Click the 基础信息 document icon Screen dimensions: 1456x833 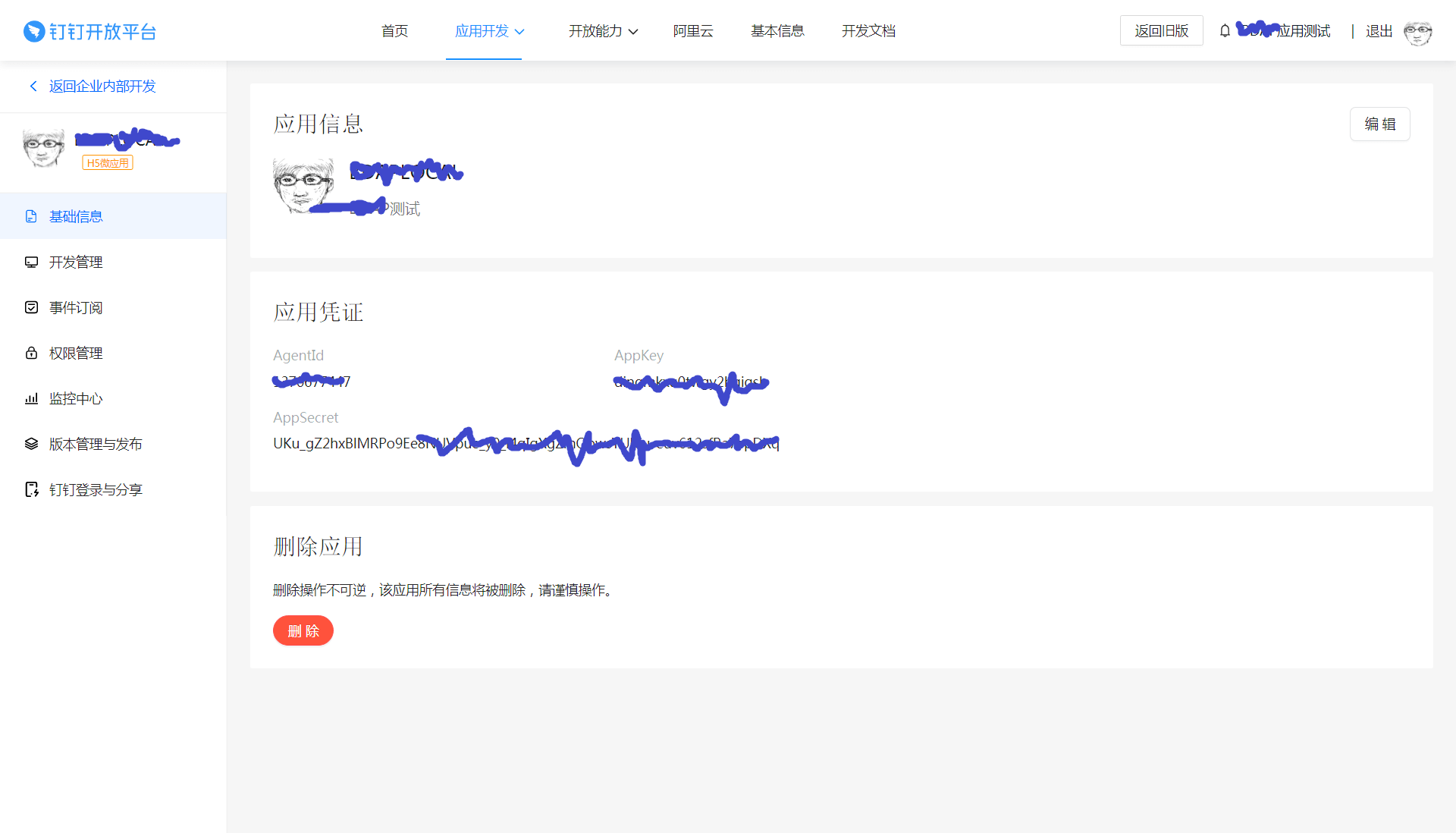click(x=31, y=216)
